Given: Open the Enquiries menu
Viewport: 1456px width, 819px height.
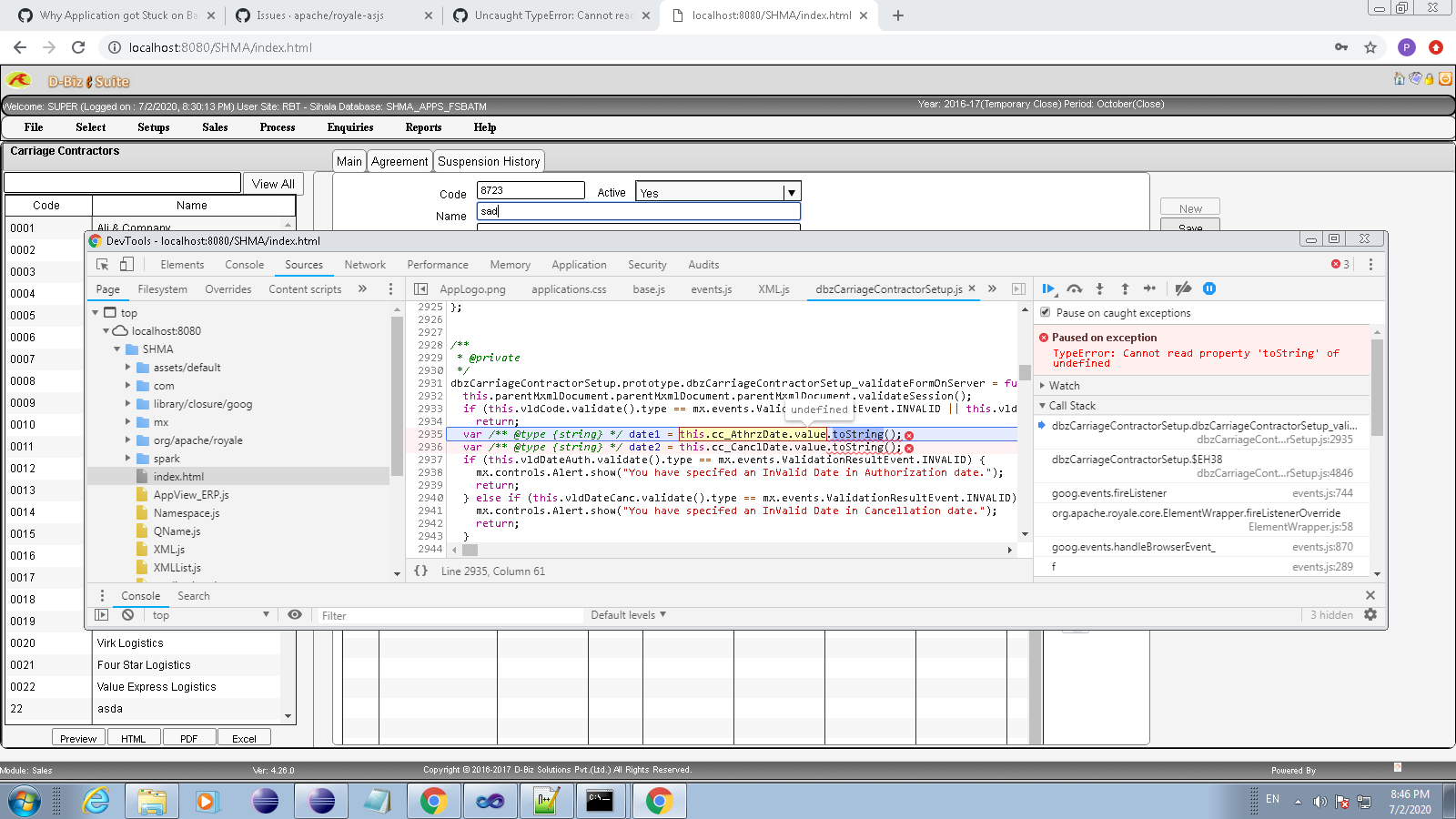Looking at the screenshot, I should (x=350, y=127).
